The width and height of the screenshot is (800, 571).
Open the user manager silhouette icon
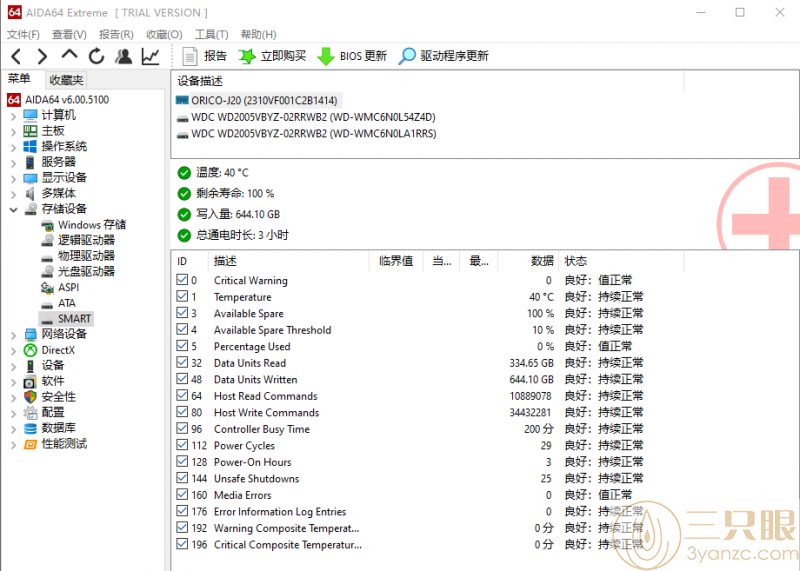pos(123,56)
